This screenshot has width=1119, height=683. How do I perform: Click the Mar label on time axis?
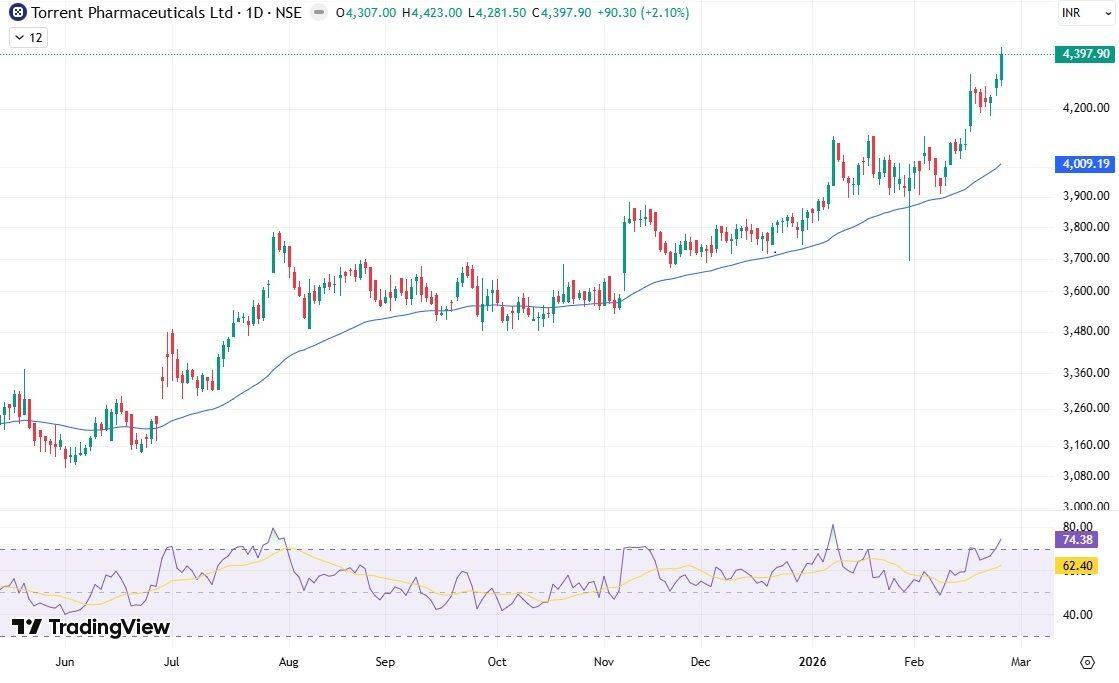(x=1021, y=662)
